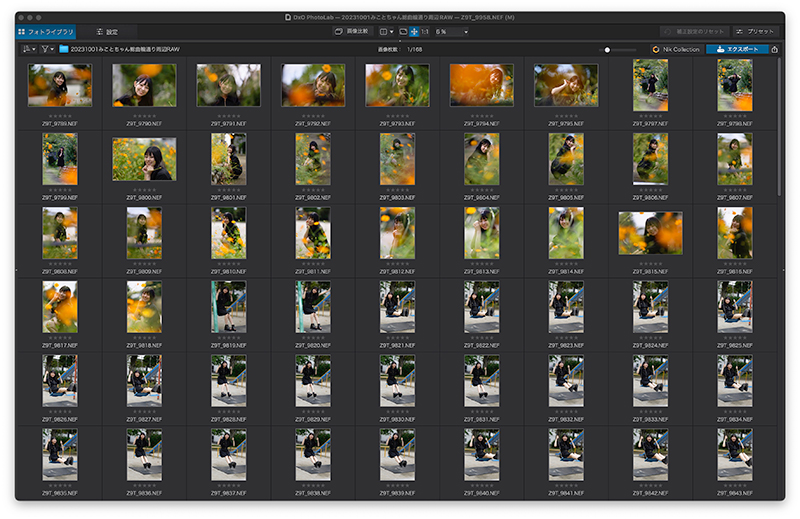Select thumbnail Z9T_9790.NEF
Viewport: 800px width, 519px height.
[144, 85]
